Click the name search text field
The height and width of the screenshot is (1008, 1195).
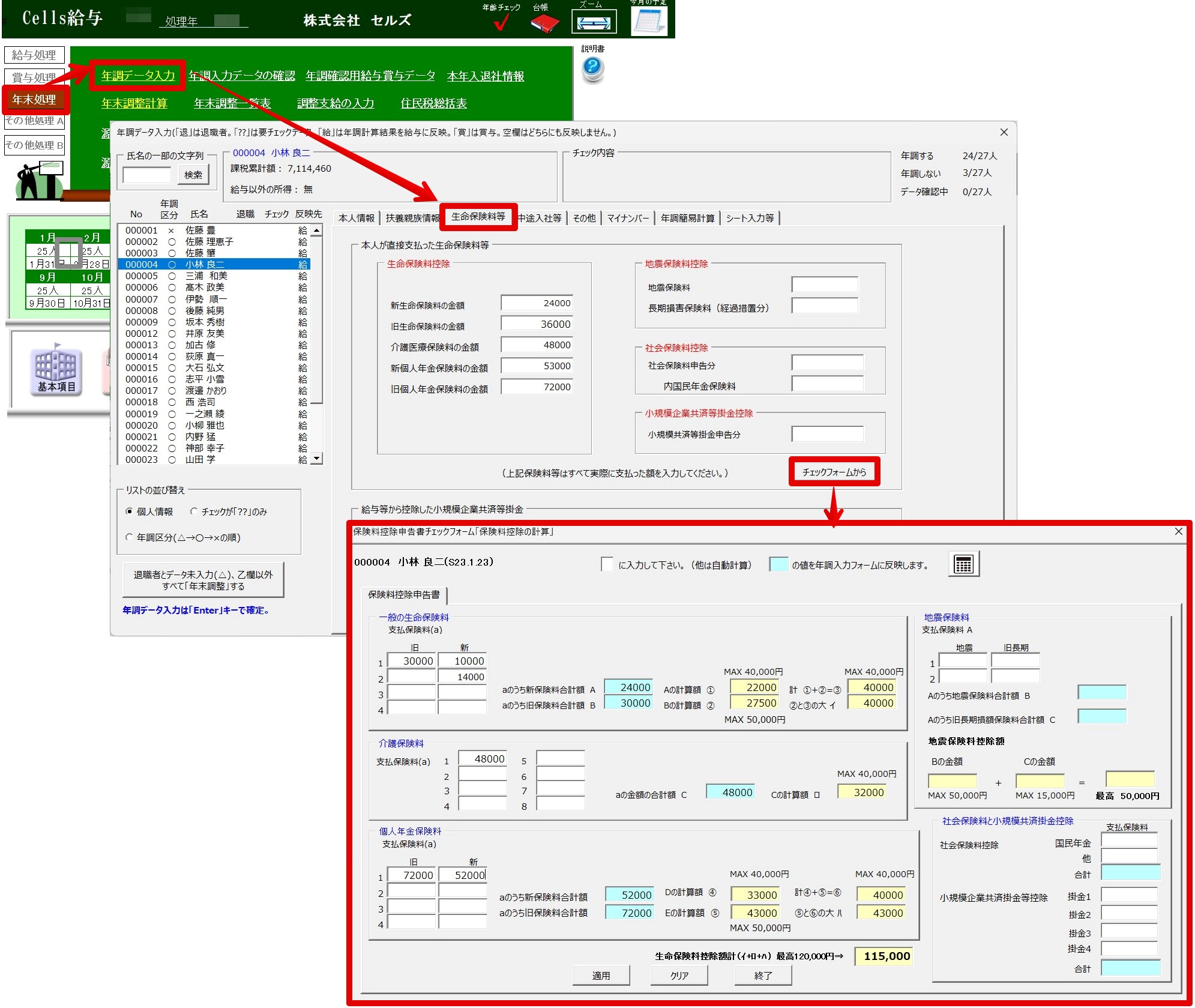(146, 175)
